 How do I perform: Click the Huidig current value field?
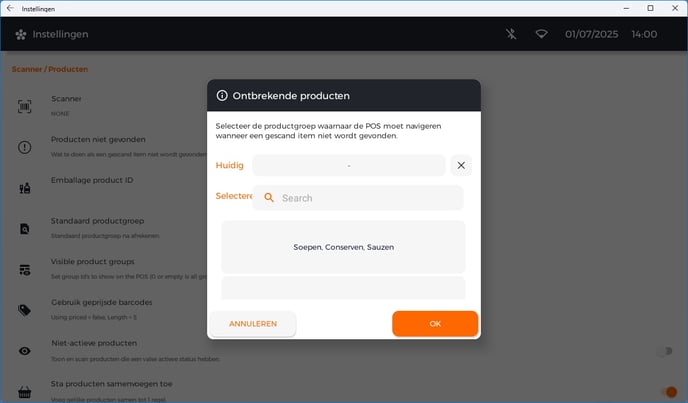click(349, 165)
